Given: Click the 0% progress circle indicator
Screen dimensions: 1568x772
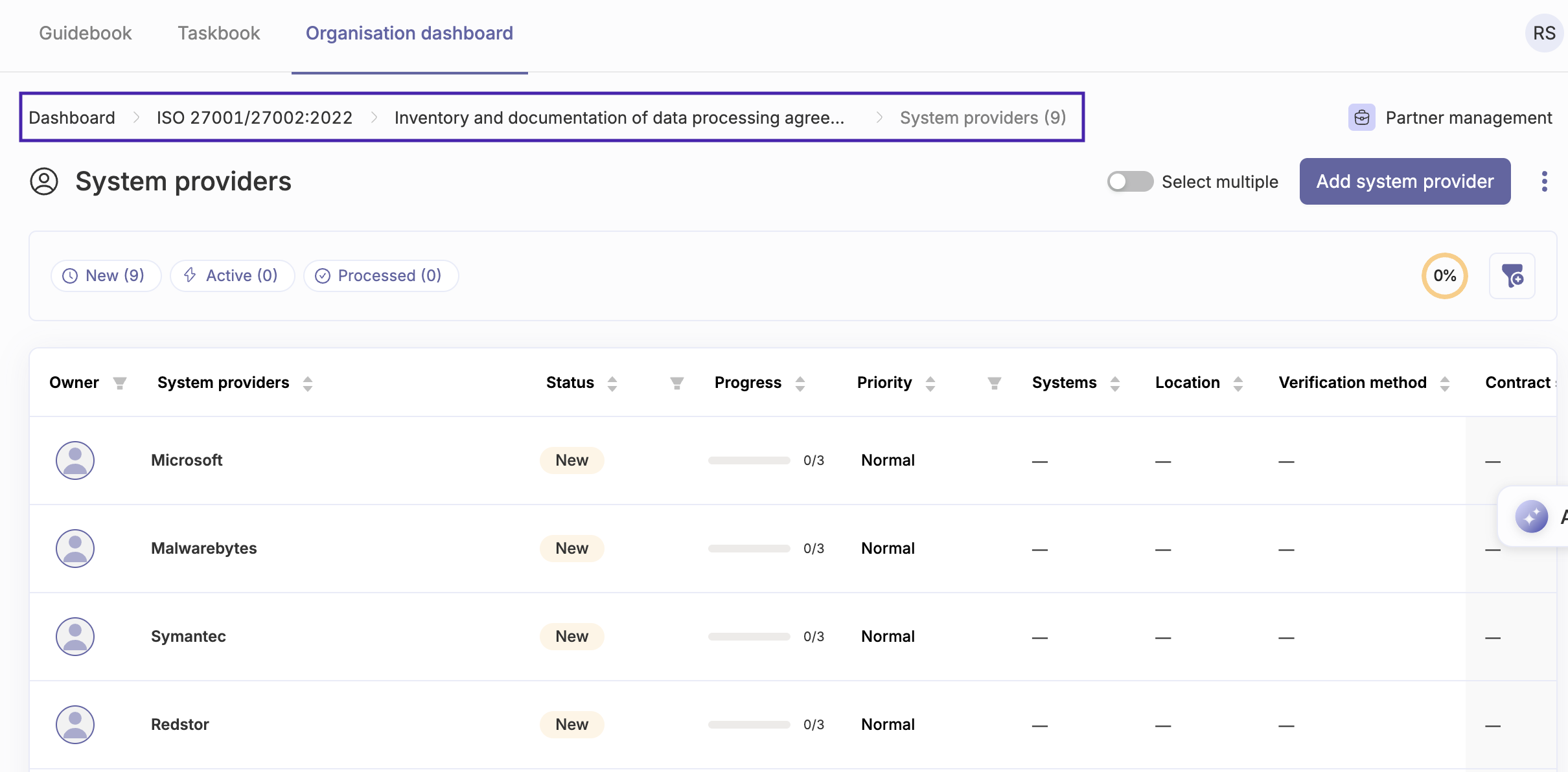Looking at the screenshot, I should click(1444, 276).
